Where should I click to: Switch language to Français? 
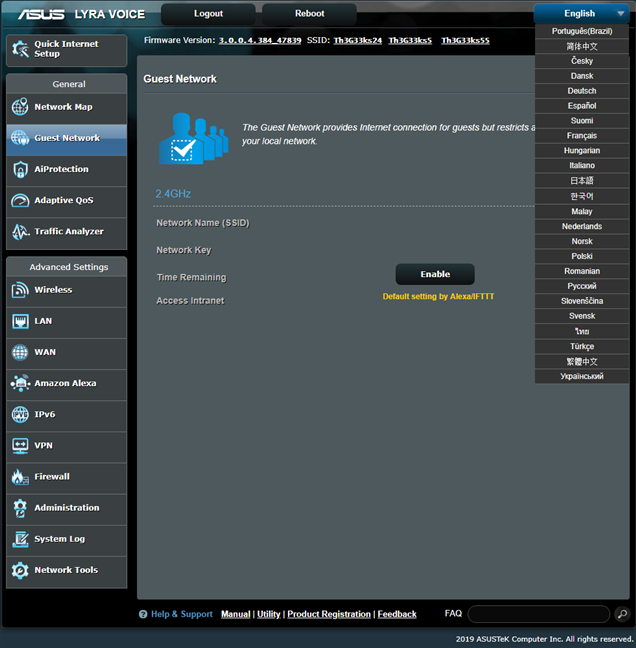pyautogui.click(x=582, y=136)
